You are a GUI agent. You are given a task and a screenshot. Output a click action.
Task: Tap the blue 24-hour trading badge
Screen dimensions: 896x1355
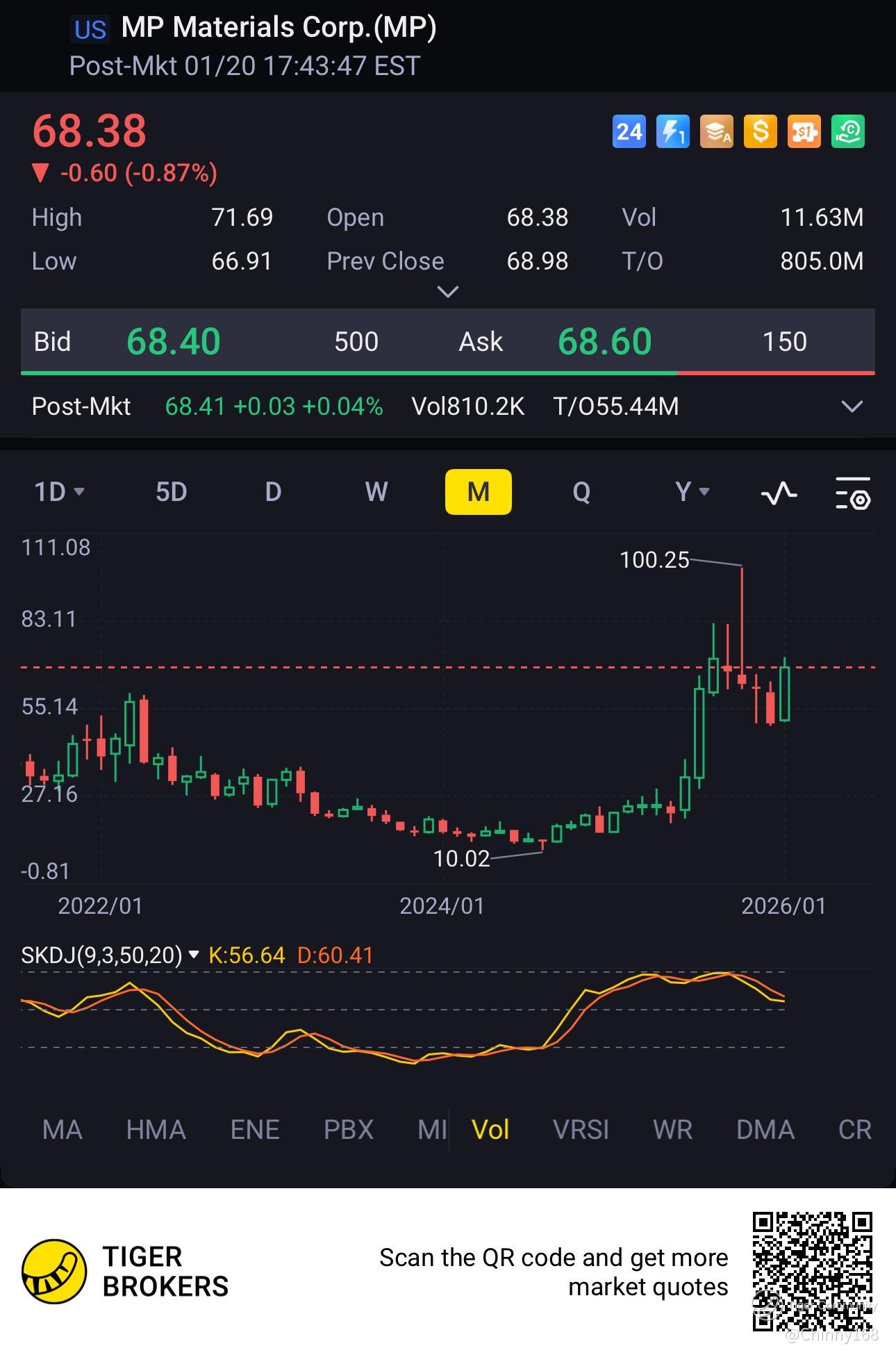[629, 131]
